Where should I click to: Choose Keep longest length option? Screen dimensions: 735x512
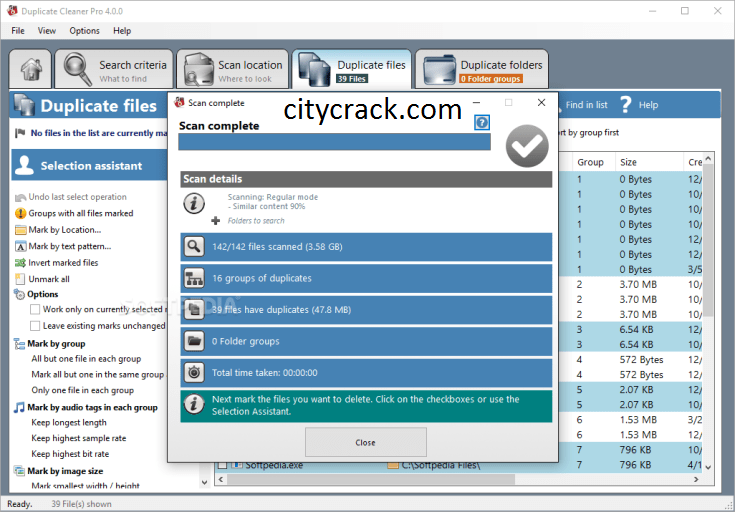point(69,422)
